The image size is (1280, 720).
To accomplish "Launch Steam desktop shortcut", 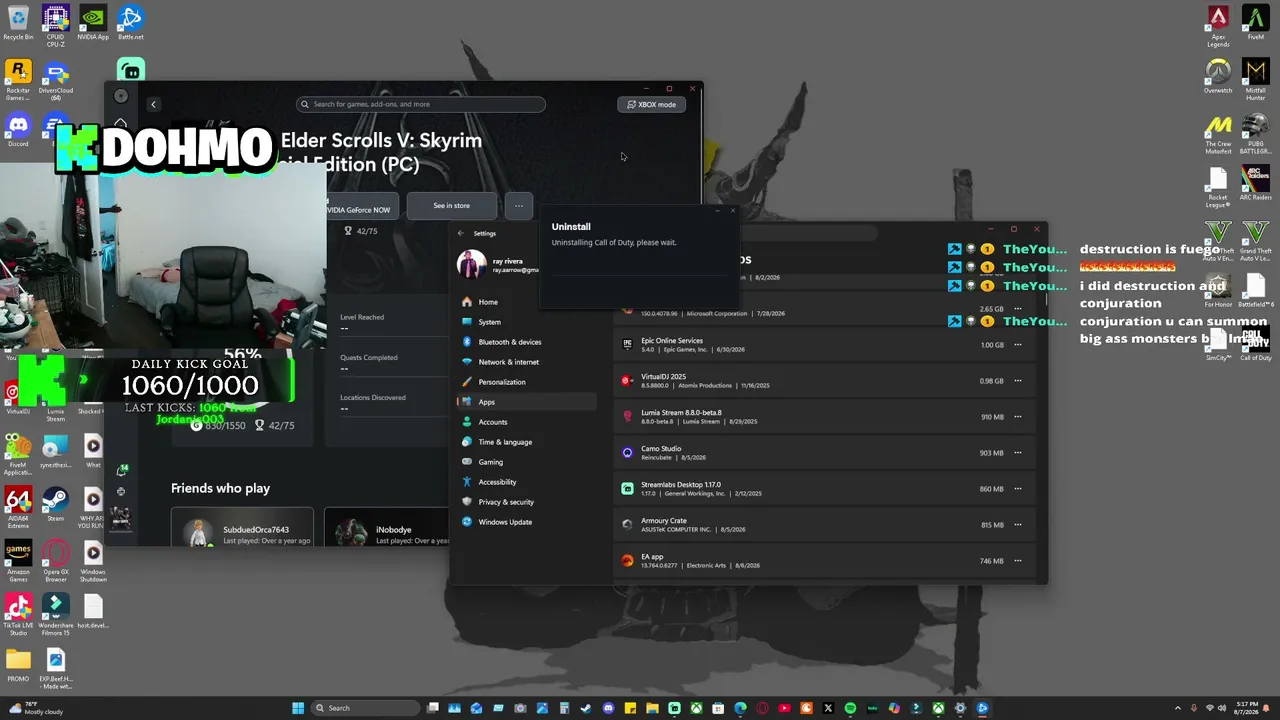I will (55, 504).
